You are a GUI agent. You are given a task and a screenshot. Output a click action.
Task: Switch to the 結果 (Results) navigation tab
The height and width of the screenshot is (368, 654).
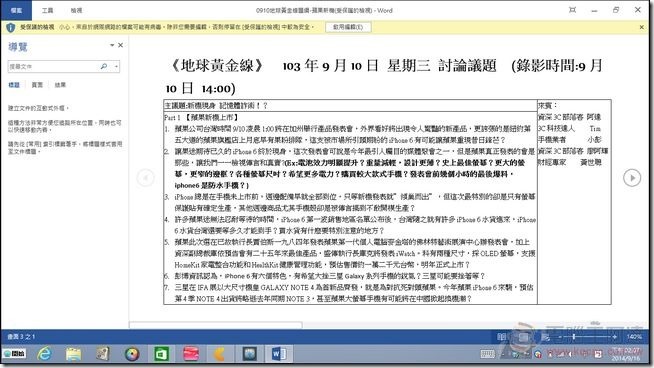coord(60,85)
